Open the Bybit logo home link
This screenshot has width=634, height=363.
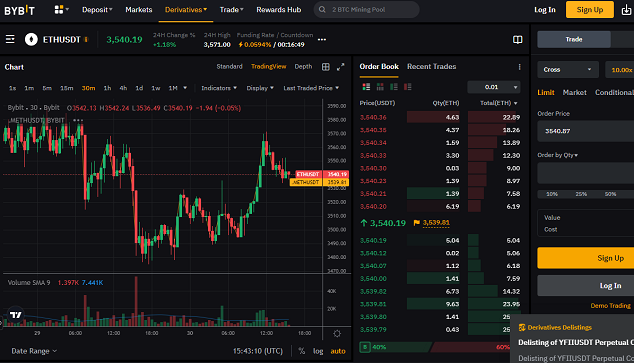click(19, 10)
